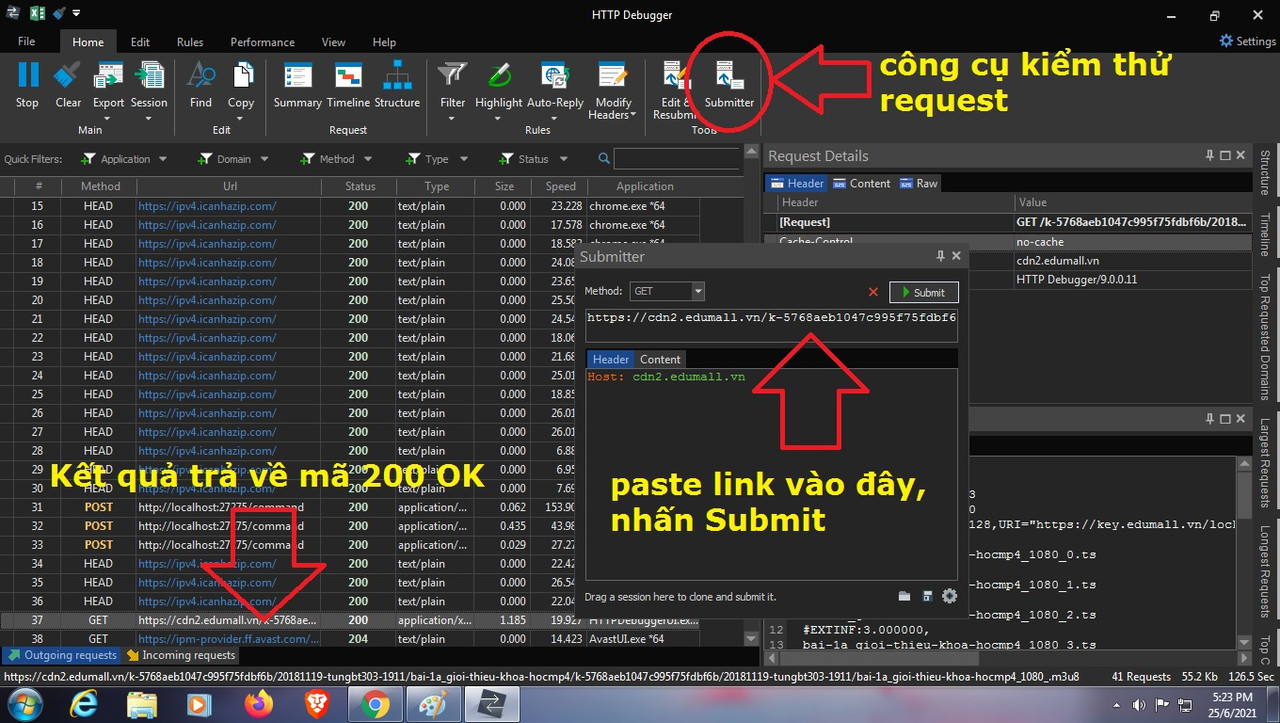
Task: Expand the Export dropdown arrow
Action: point(108,118)
